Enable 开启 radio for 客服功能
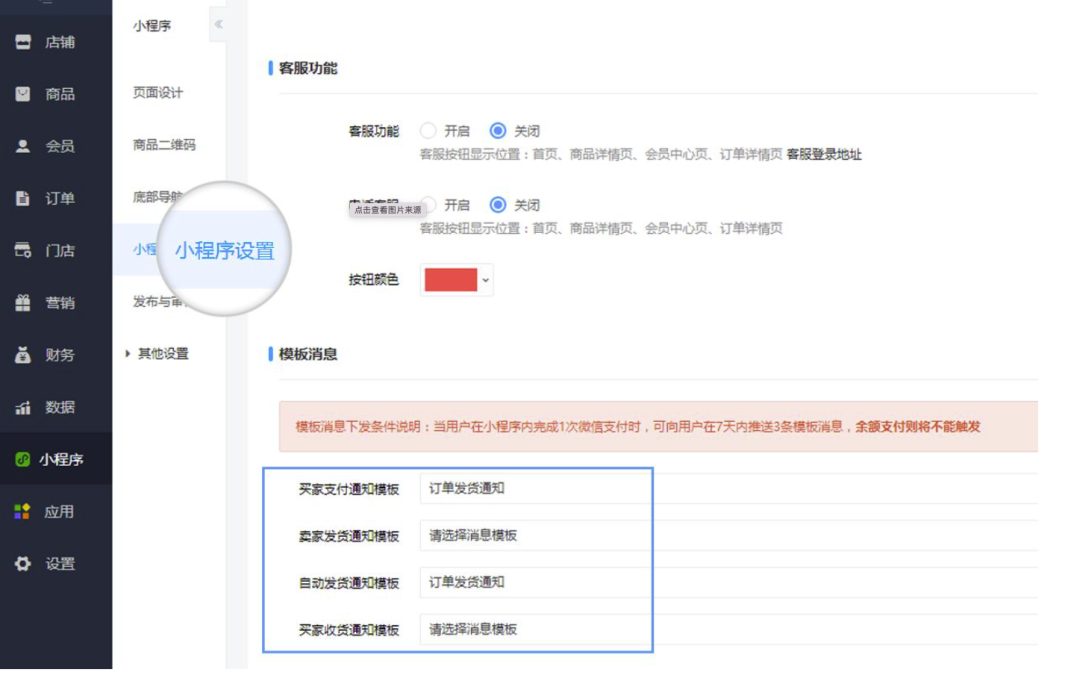This screenshot has height=693, width=1080. click(428, 130)
